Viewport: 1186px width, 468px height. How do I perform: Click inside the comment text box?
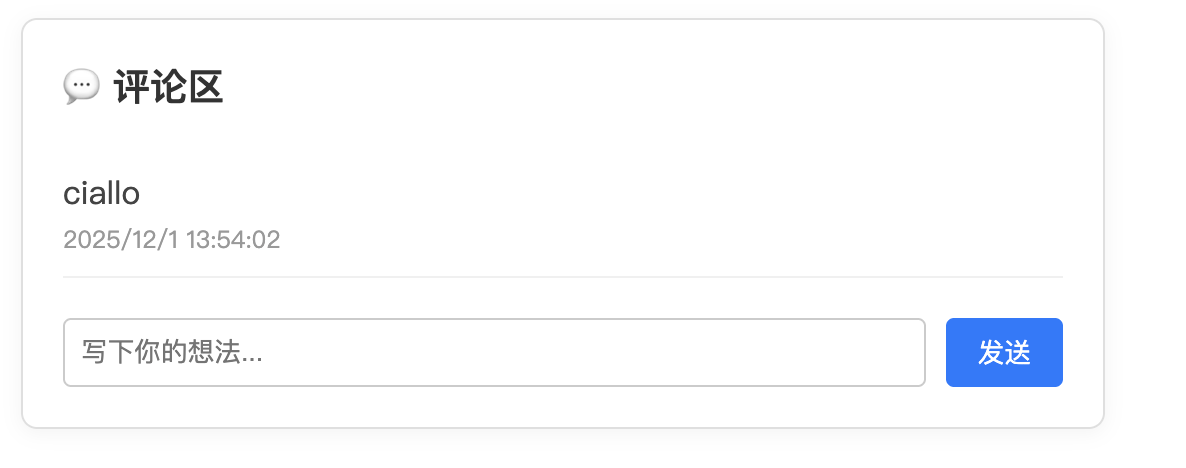pyautogui.click(x=494, y=352)
